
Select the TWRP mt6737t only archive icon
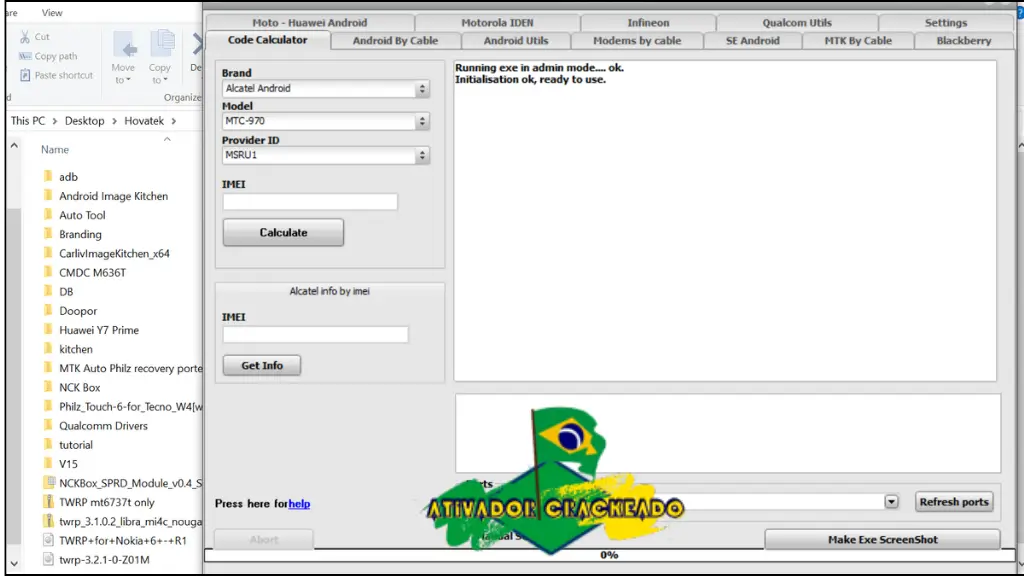coord(48,502)
